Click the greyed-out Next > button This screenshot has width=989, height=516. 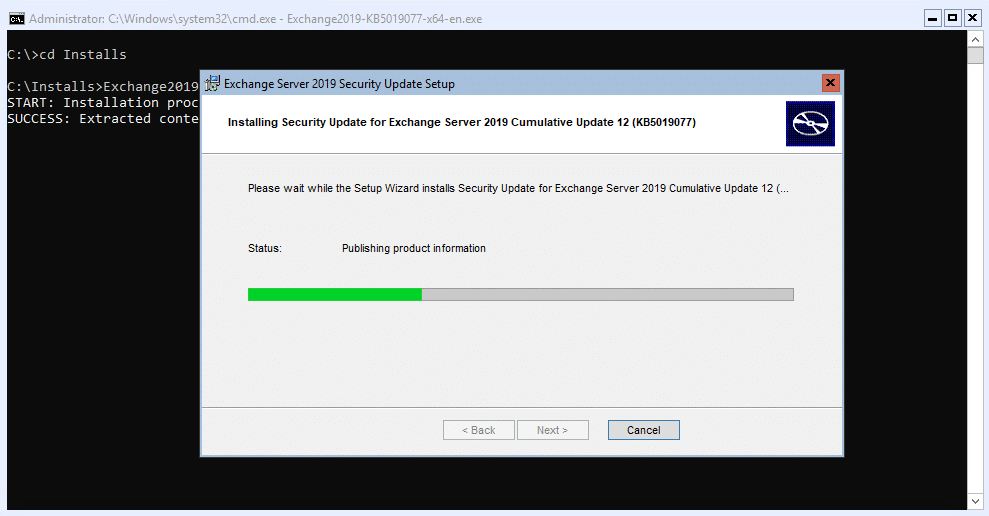(x=553, y=430)
